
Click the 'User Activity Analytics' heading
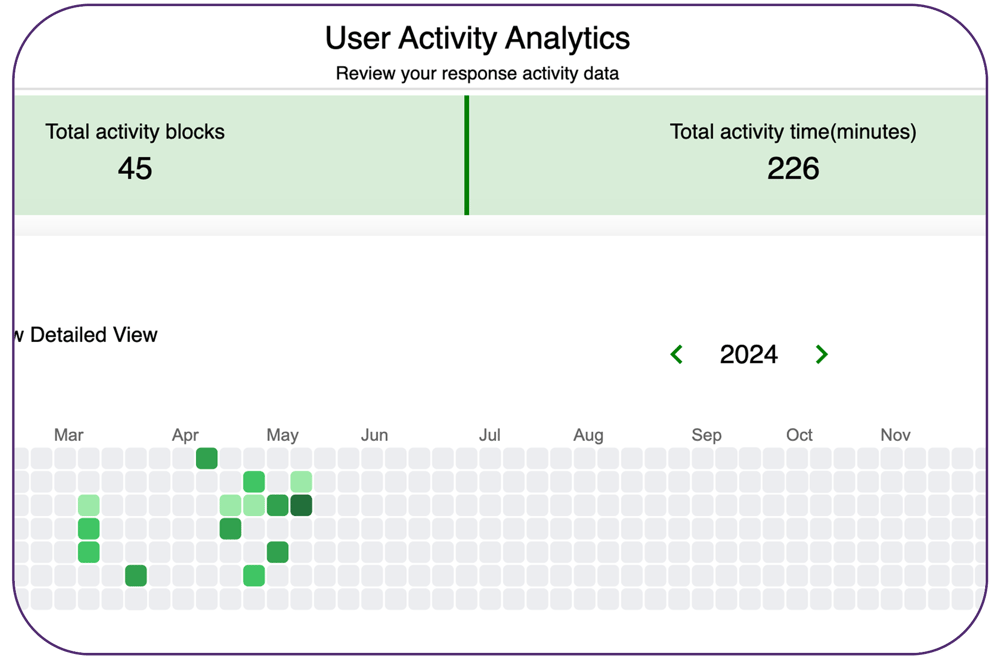click(478, 38)
